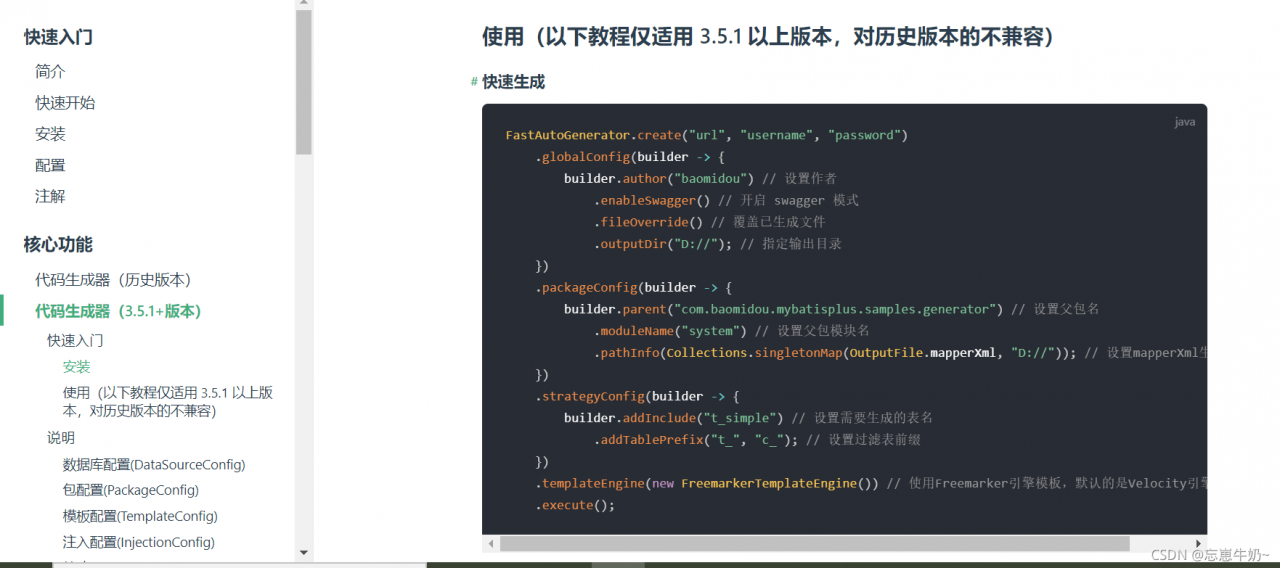Click the .globalConfig(builder -> { line
1280x568 pixels.
[x=630, y=157]
